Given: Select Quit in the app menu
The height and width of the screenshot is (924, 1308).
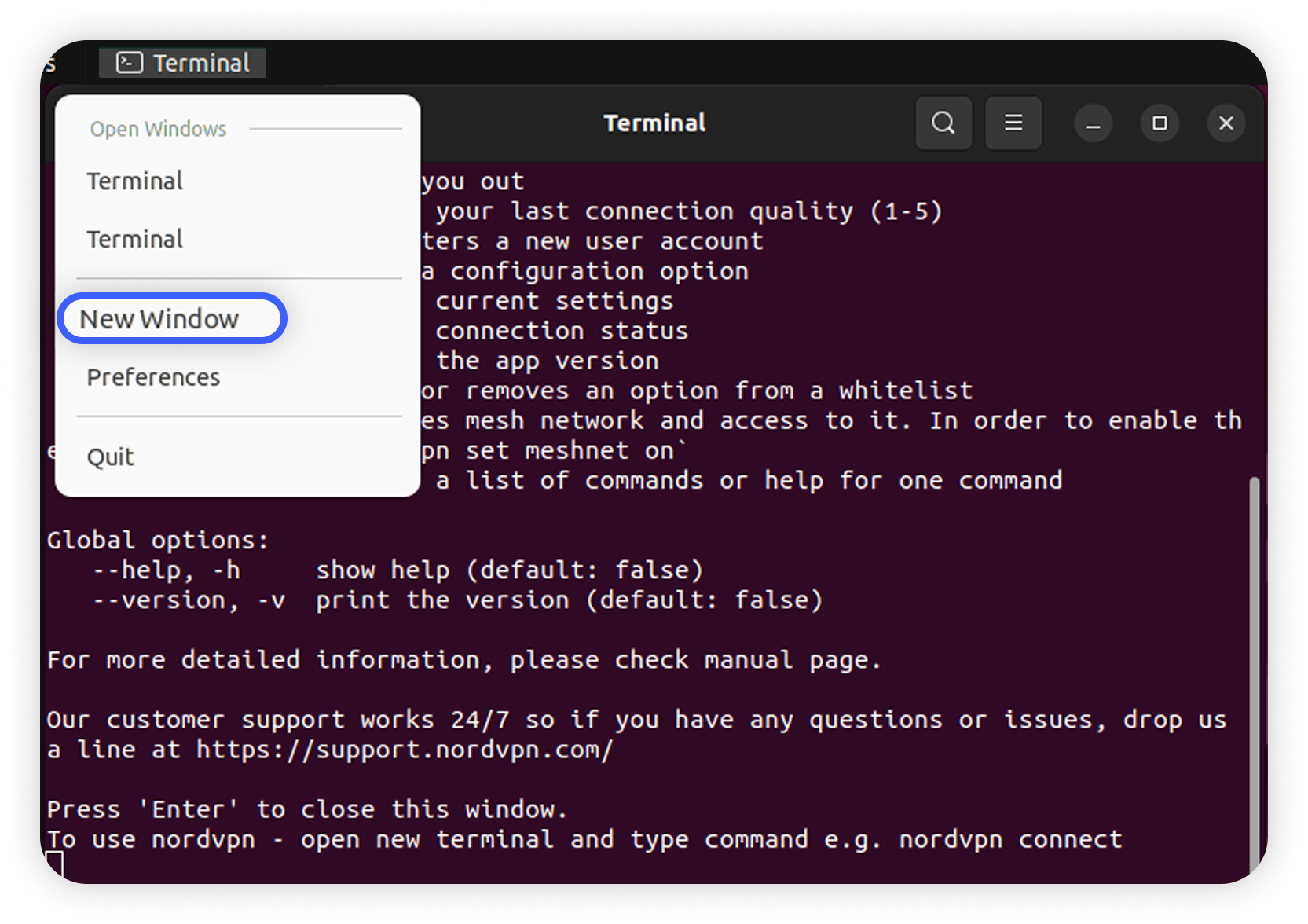Looking at the screenshot, I should tap(111, 457).
